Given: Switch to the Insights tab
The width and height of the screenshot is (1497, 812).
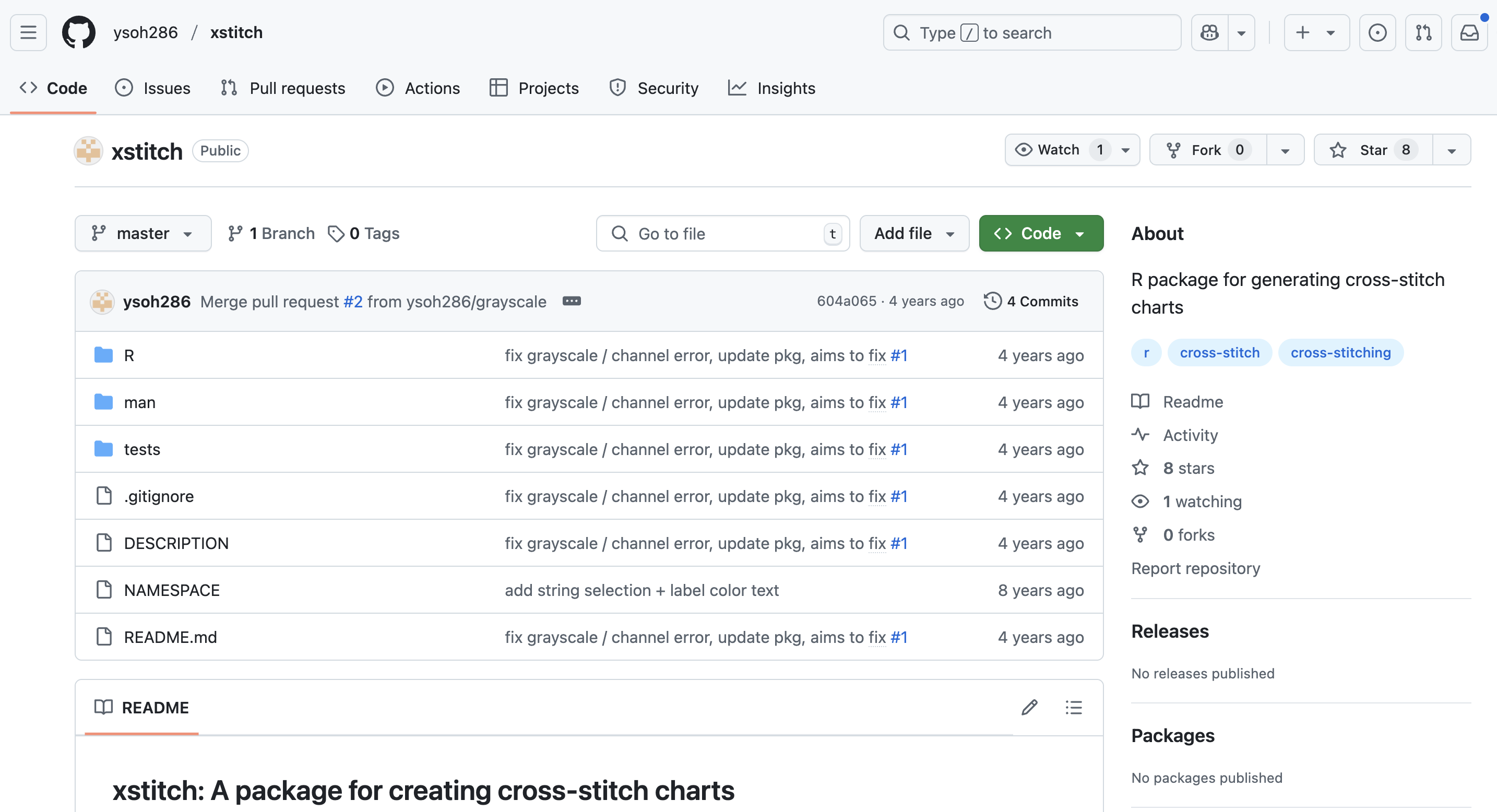Looking at the screenshot, I should 772,88.
